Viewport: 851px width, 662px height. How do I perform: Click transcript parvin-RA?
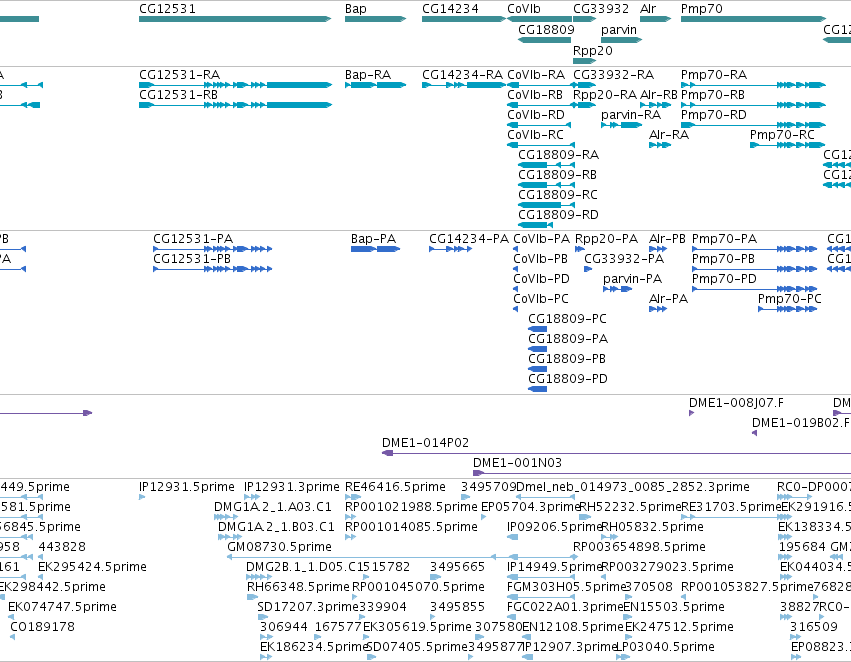[x=631, y=115]
